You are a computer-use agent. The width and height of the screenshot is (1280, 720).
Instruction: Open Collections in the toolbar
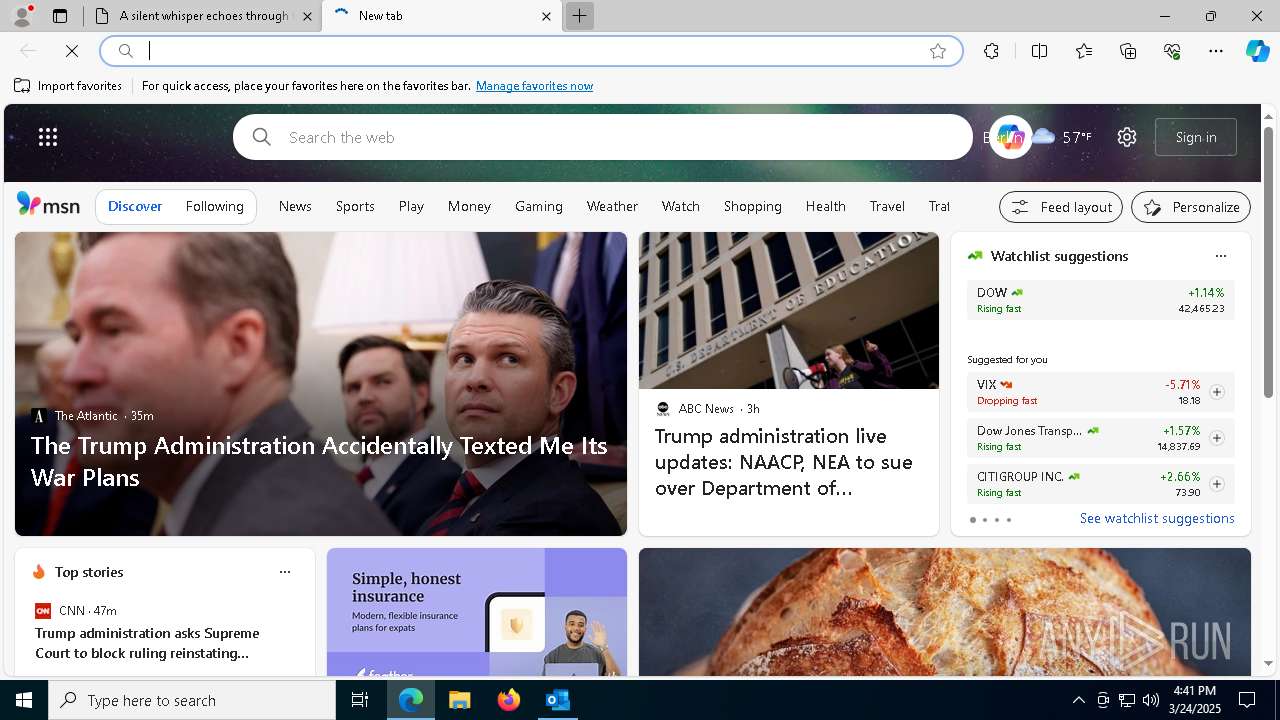click(x=1128, y=51)
